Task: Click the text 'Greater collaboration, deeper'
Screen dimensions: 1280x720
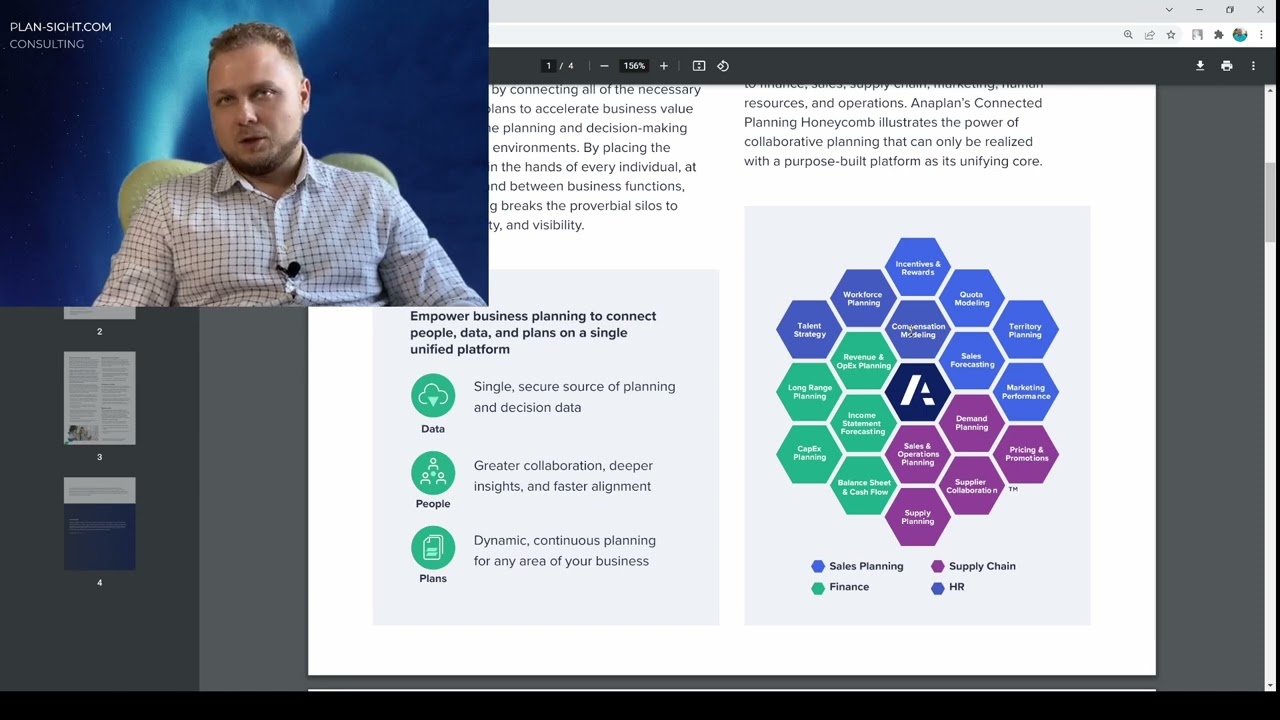Action: [x=563, y=465]
